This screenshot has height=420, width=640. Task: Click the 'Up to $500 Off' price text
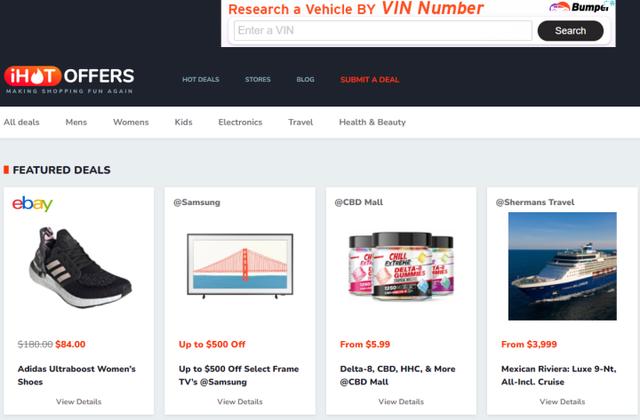point(212,344)
